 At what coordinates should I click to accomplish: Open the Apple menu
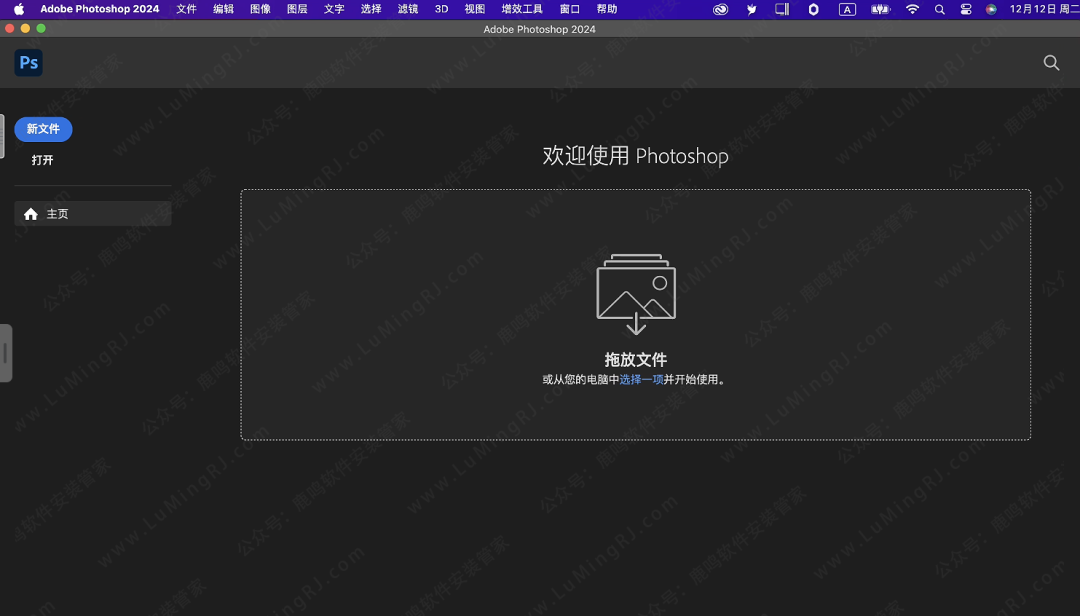pyautogui.click(x=18, y=9)
